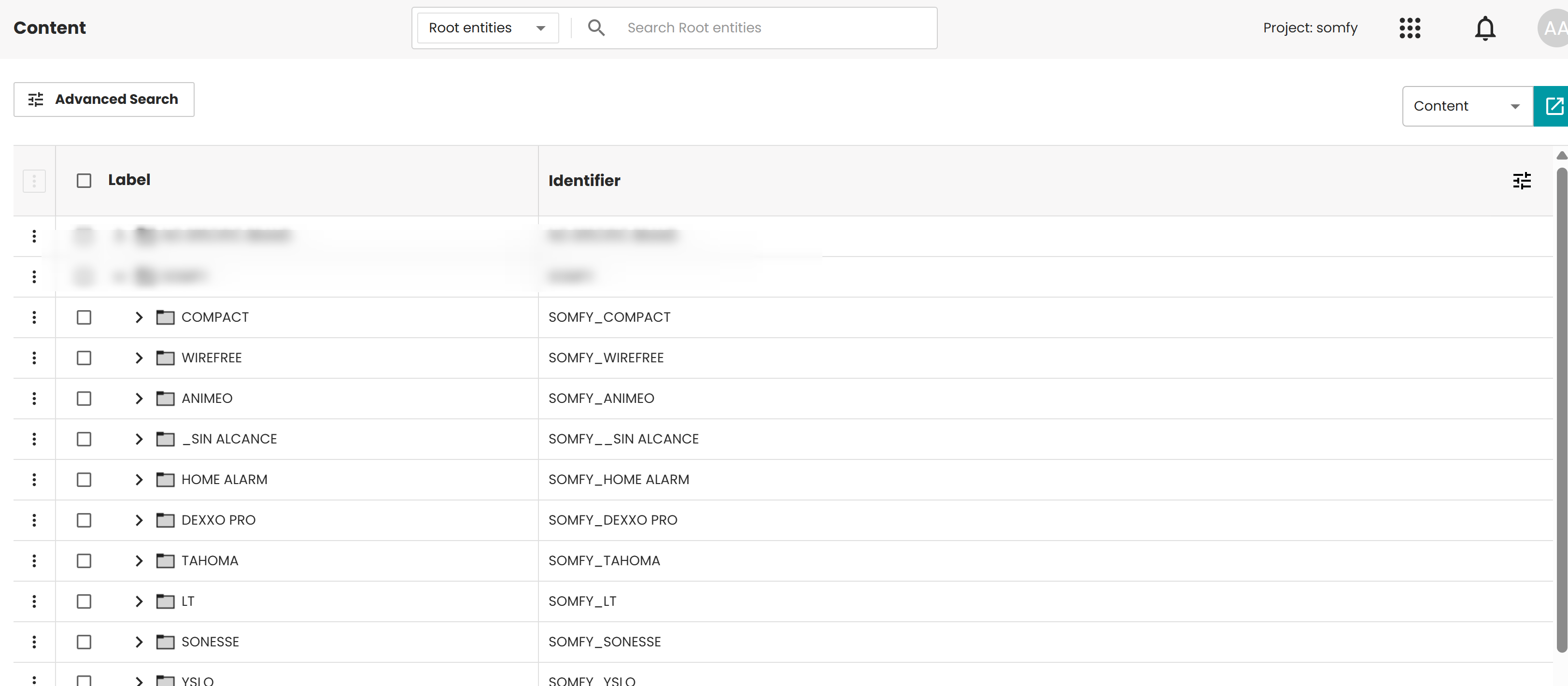
Task: Check the TAHOMA row checkbox
Action: [84, 560]
